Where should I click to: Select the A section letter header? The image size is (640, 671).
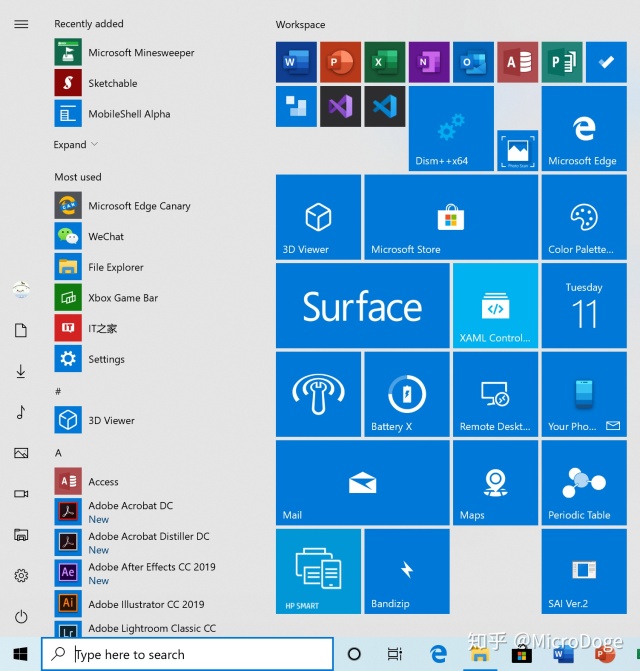pos(58,453)
